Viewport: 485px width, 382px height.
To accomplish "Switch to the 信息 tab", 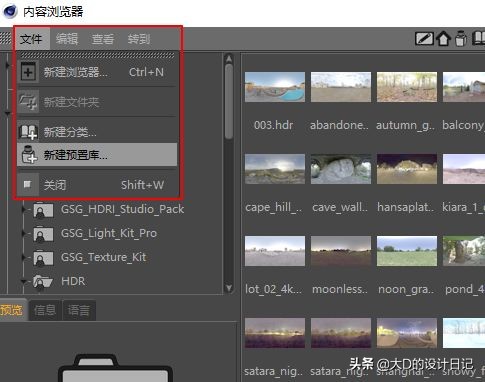I will pos(45,310).
